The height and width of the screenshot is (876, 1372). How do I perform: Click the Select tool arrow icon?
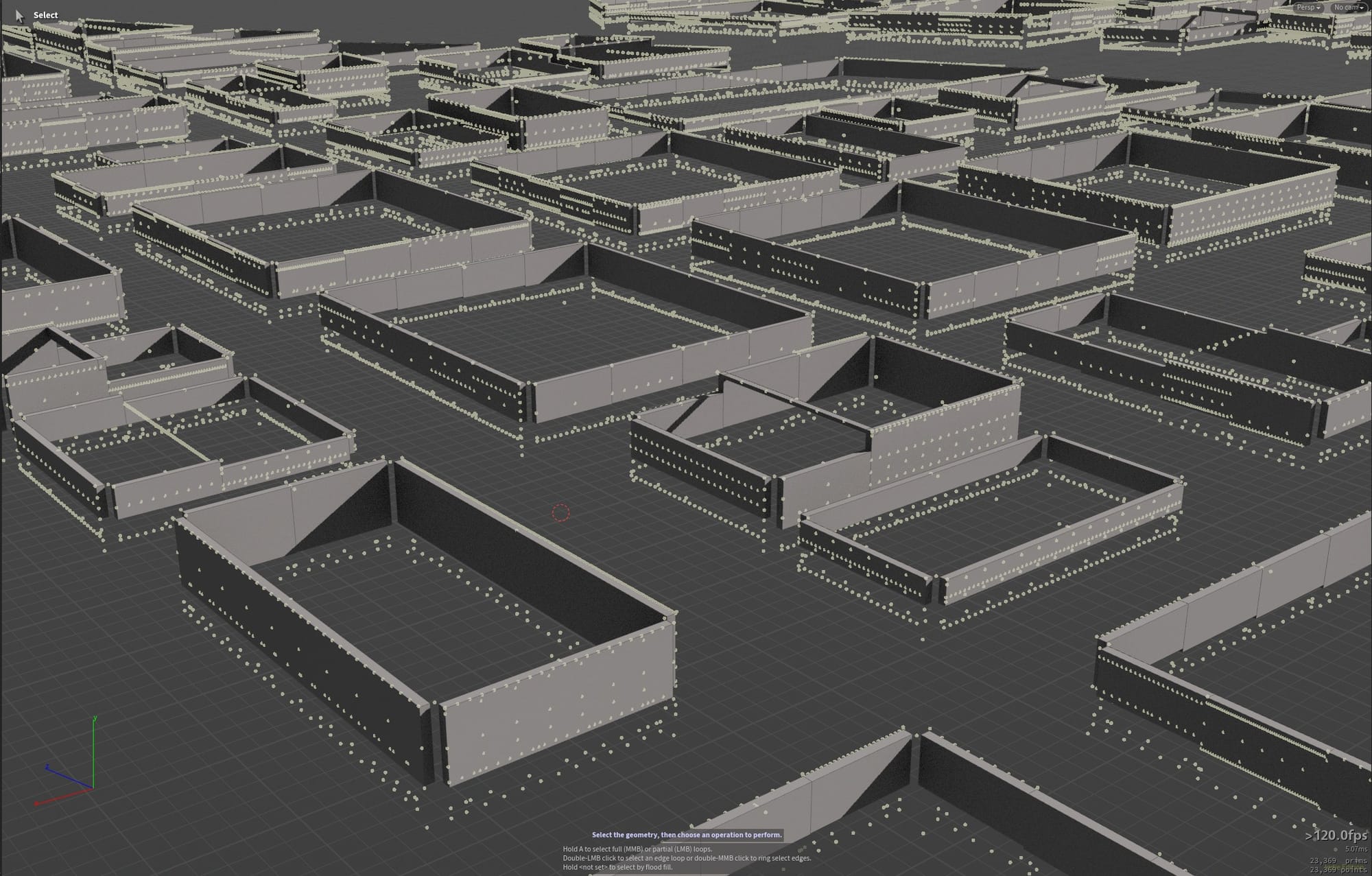19,15
